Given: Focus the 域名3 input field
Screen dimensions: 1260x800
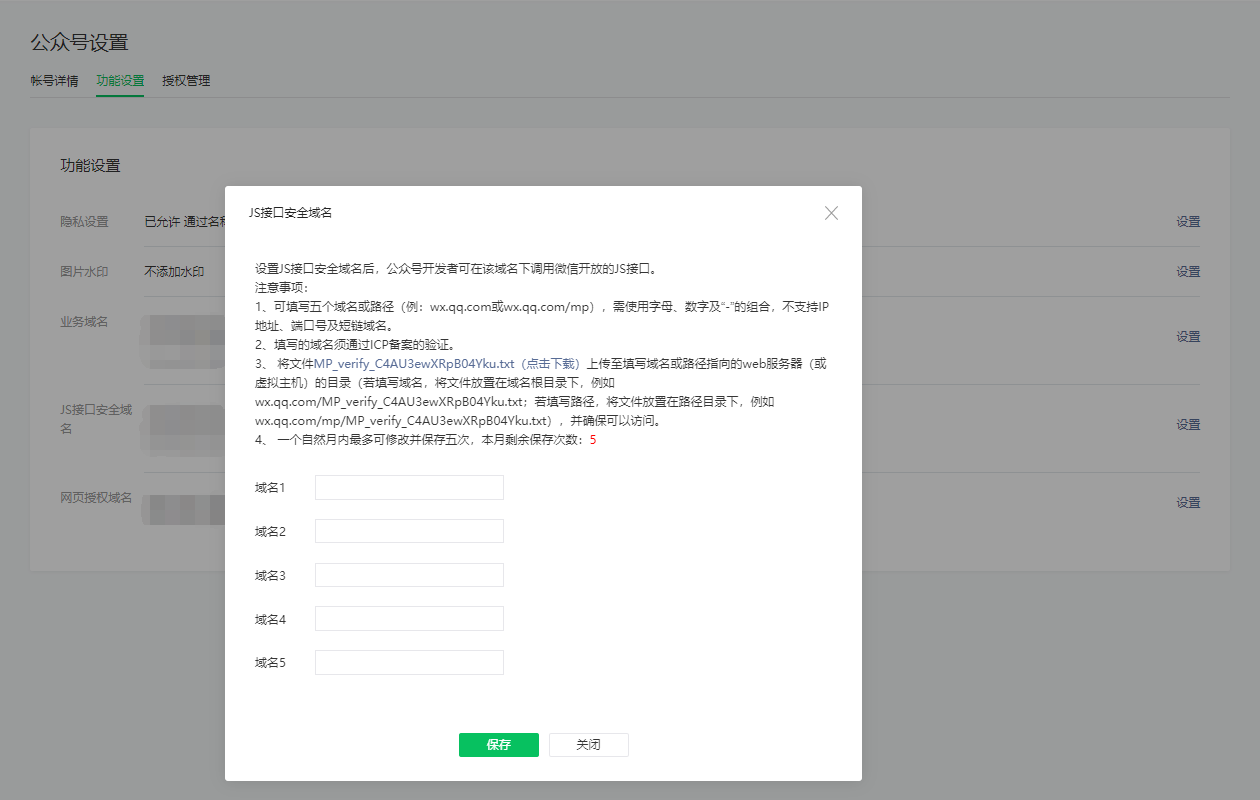Looking at the screenshot, I should 409,575.
